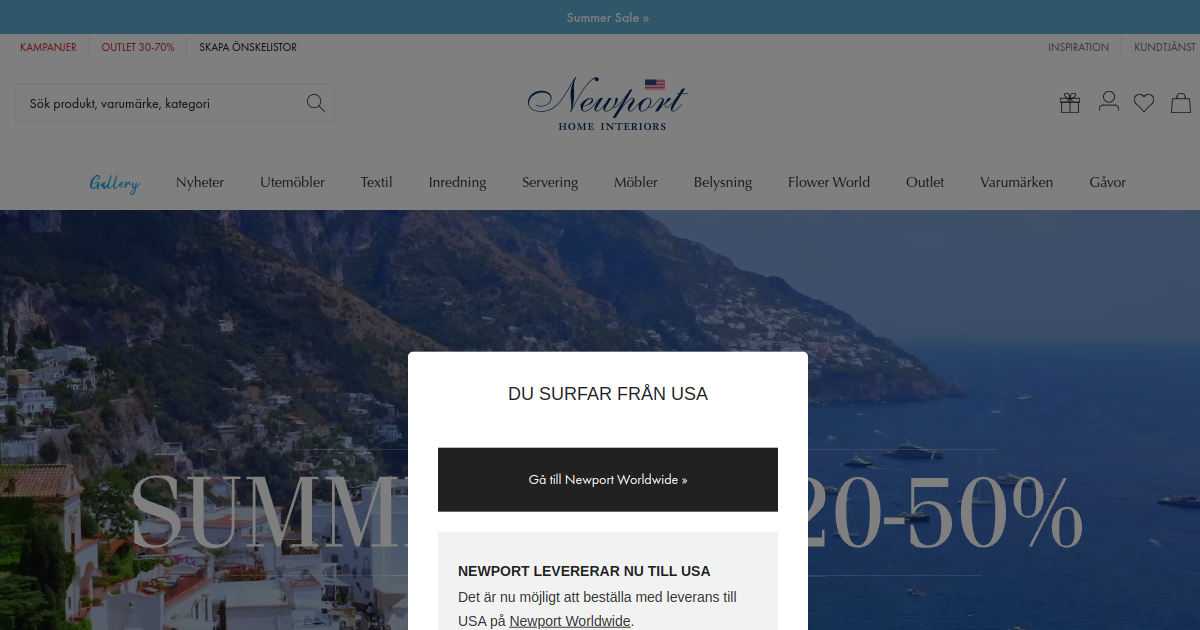Open the Inspiration link

click(x=1078, y=47)
